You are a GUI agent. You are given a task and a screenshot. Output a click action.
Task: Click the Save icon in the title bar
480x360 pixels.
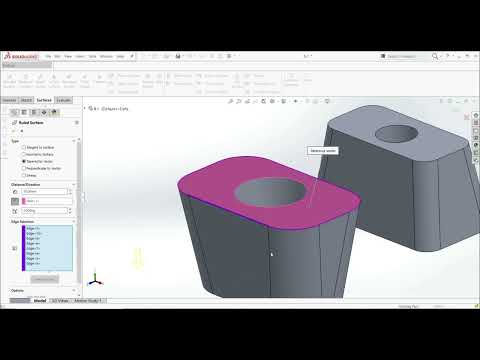pyautogui.click(x=178, y=56)
